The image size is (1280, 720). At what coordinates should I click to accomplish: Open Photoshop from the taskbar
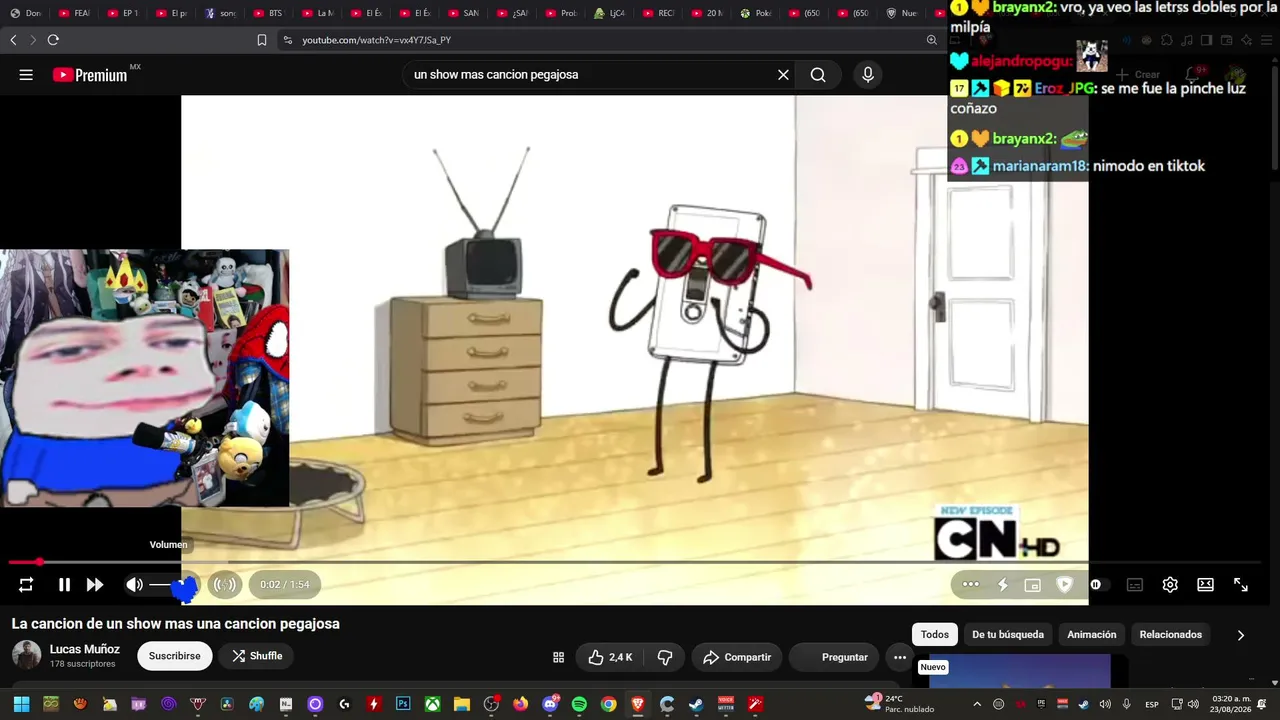403,704
